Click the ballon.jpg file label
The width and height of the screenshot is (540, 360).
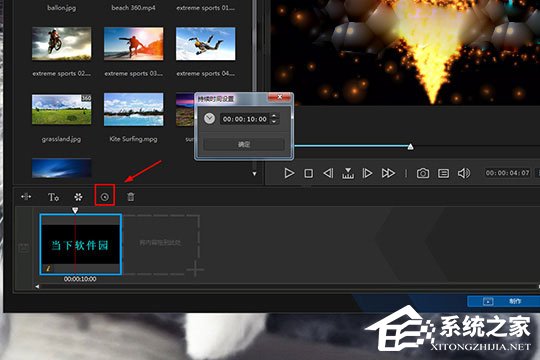click(62, 8)
